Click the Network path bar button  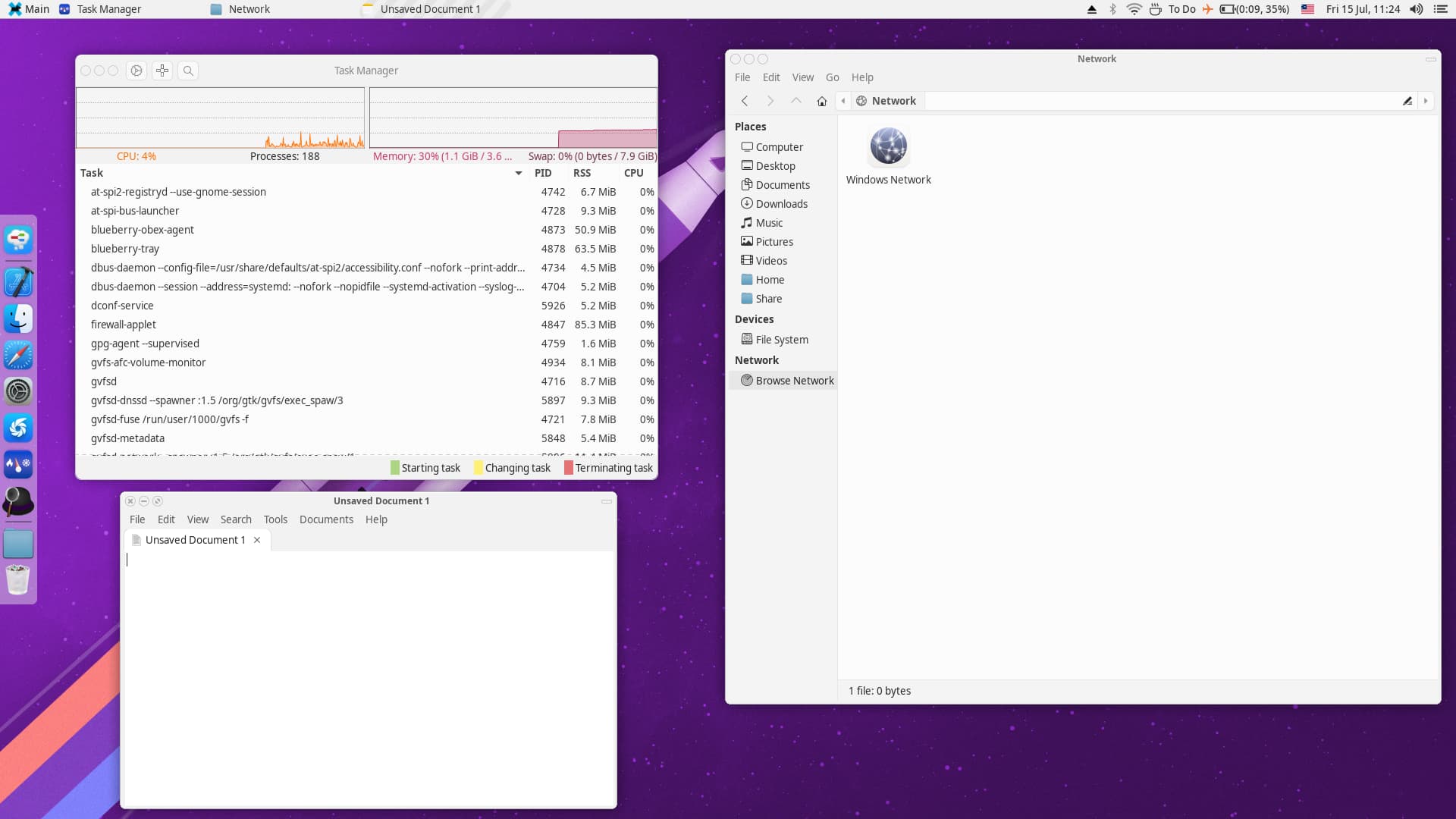tap(886, 101)
